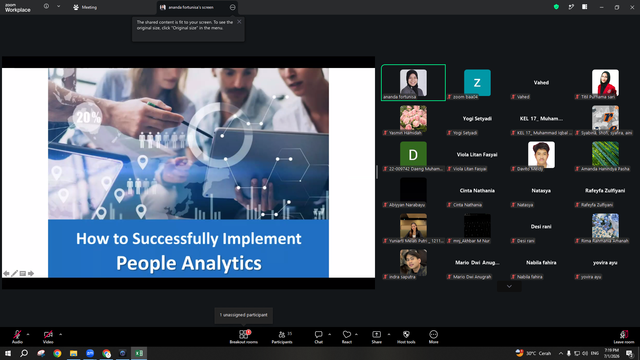Dismiss the shared content fit notification
Viewport: 640px width, 360px height.
(239, 22)
